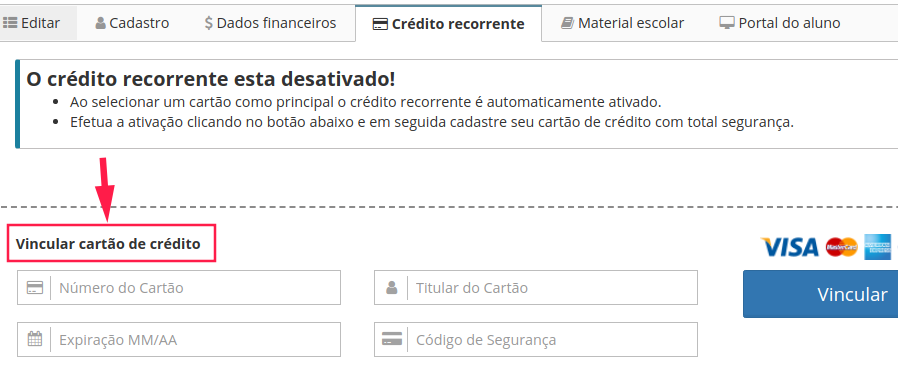The width and height of the screenshot is (898, 389).
Task: Click the calendar icon beside Expiração field
Action: click(35, 339)
